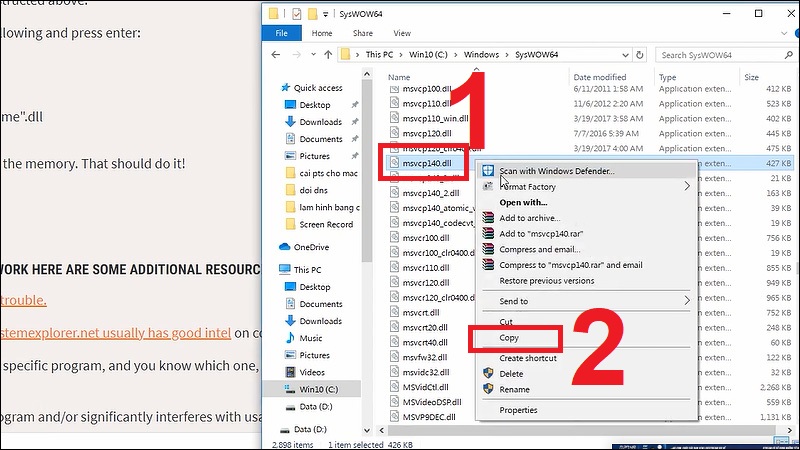Screen dimensions: 800x450
Task: Sort by Size column header
Action: tap(752, 77)
